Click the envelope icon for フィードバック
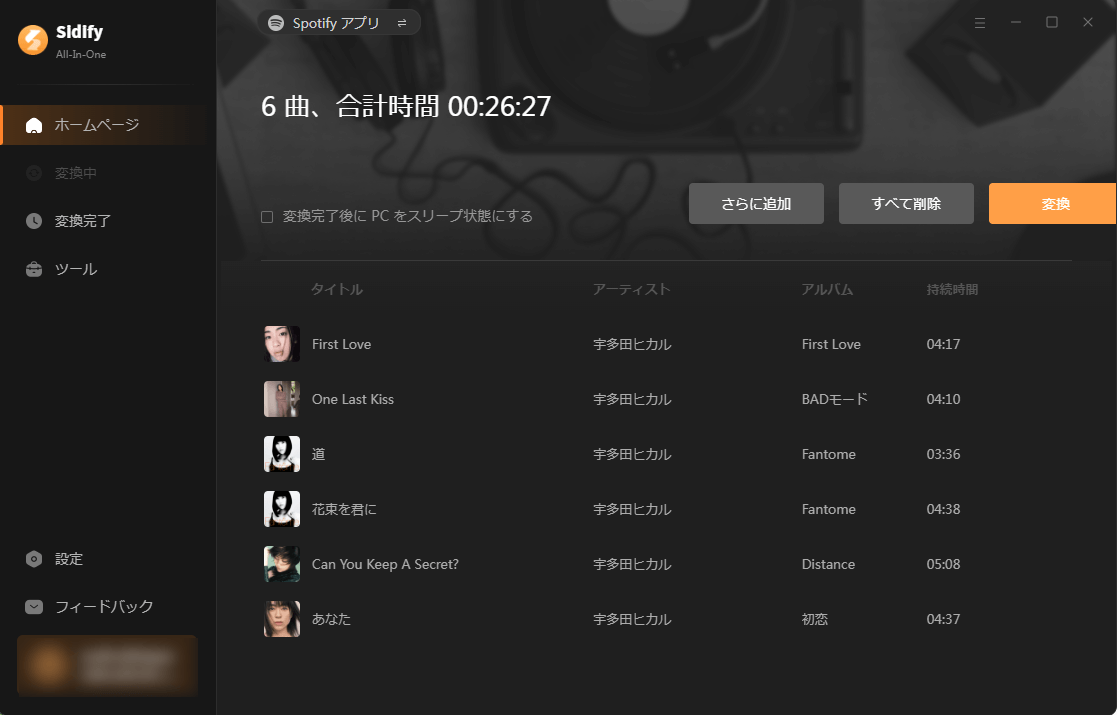The height and width of the screenshot is (715, 1117). pyautogui.click(x=33, y=607)
